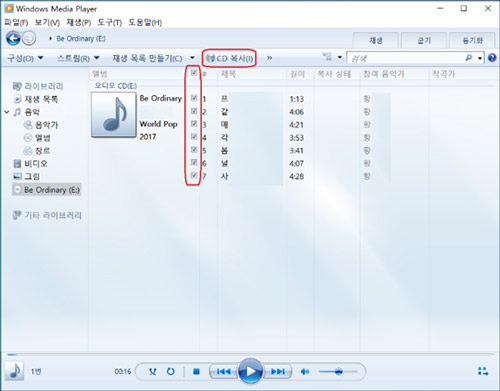Image resolution: width=500 pixels, height=391 pixels.
Task: Uncheck track 6 checkbox
Action: click(194, 162)
